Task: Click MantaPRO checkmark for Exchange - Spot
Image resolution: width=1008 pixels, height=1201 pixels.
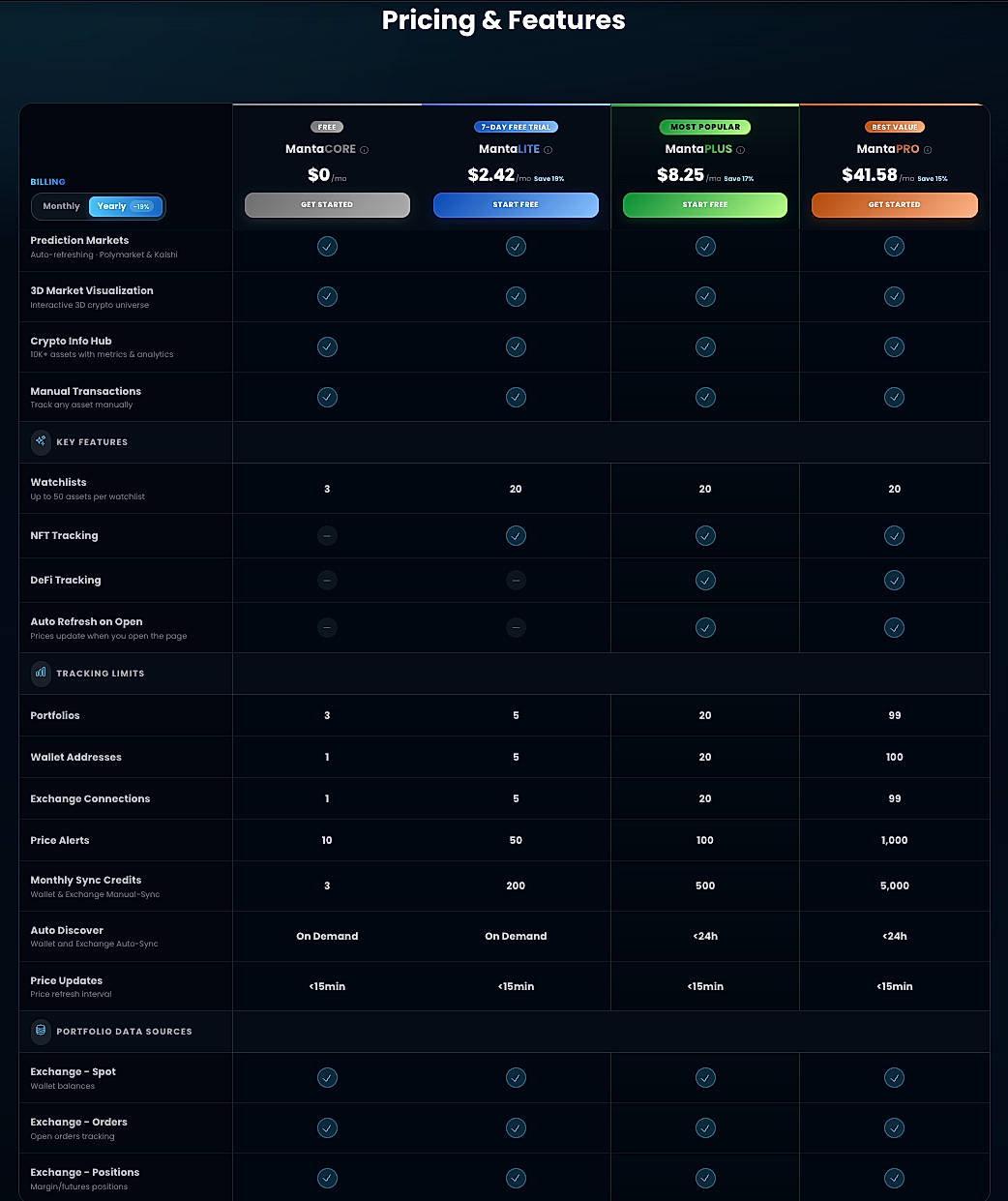Action: click(895, 1078)
